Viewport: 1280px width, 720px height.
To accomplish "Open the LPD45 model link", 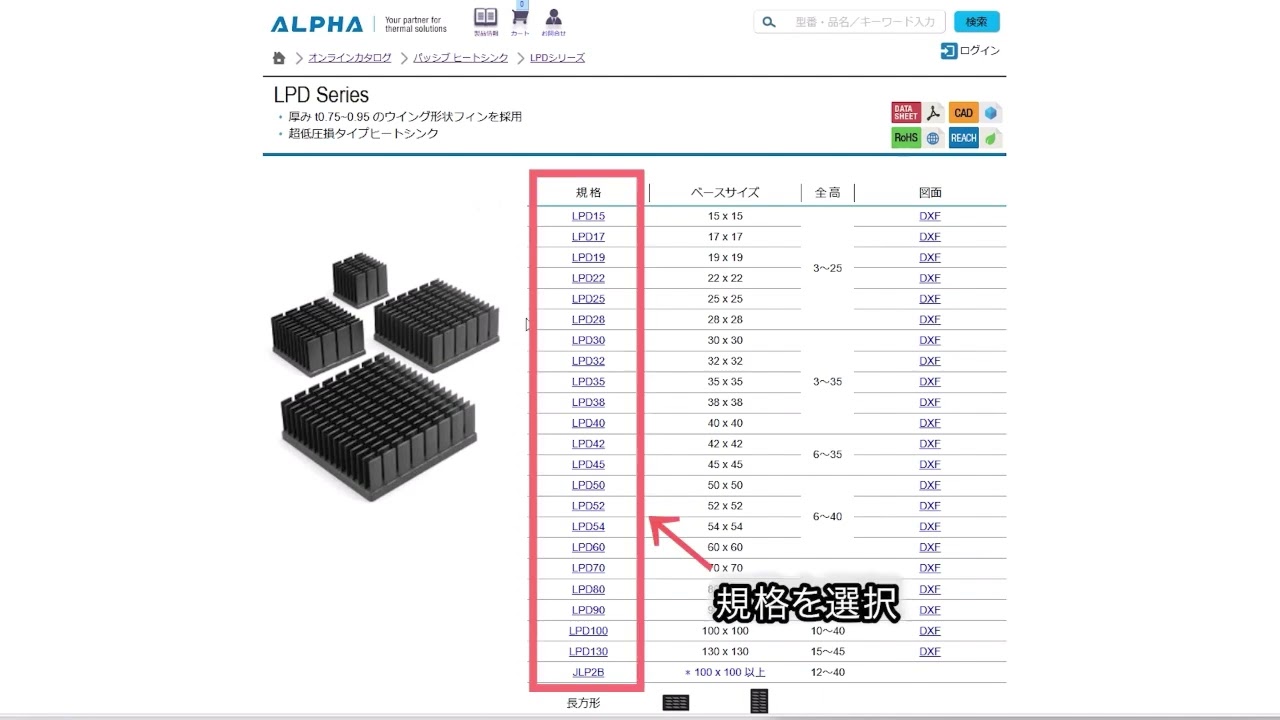I will click(x=588, y=465).
